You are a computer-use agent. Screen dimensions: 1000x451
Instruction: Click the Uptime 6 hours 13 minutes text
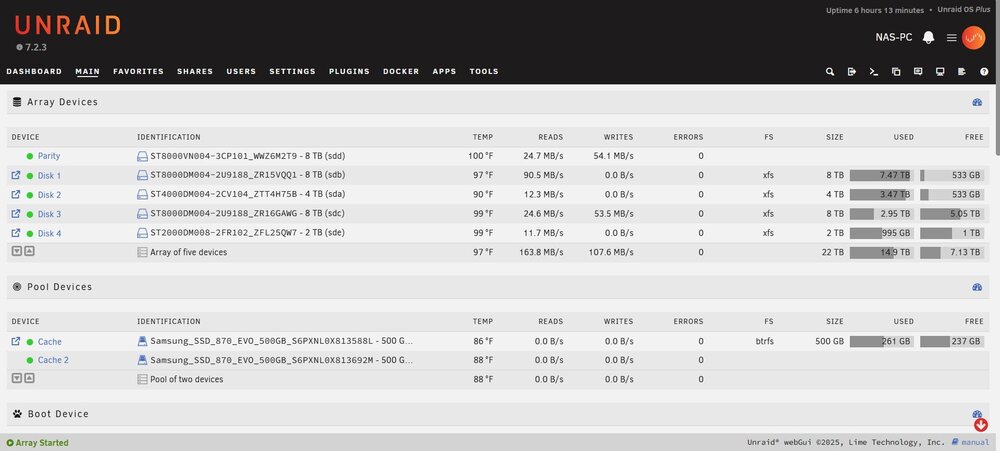(x=875, y=10)
